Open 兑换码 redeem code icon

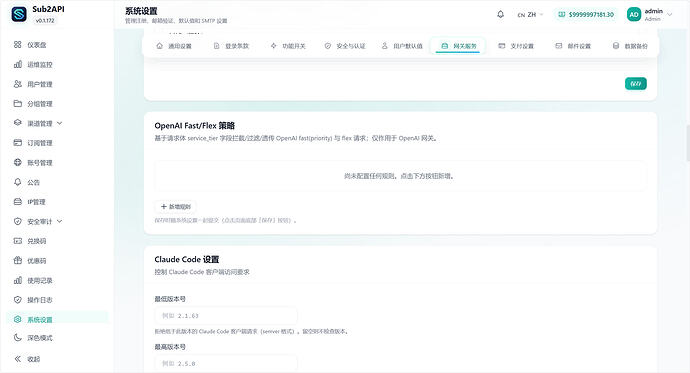click(18, 241)
